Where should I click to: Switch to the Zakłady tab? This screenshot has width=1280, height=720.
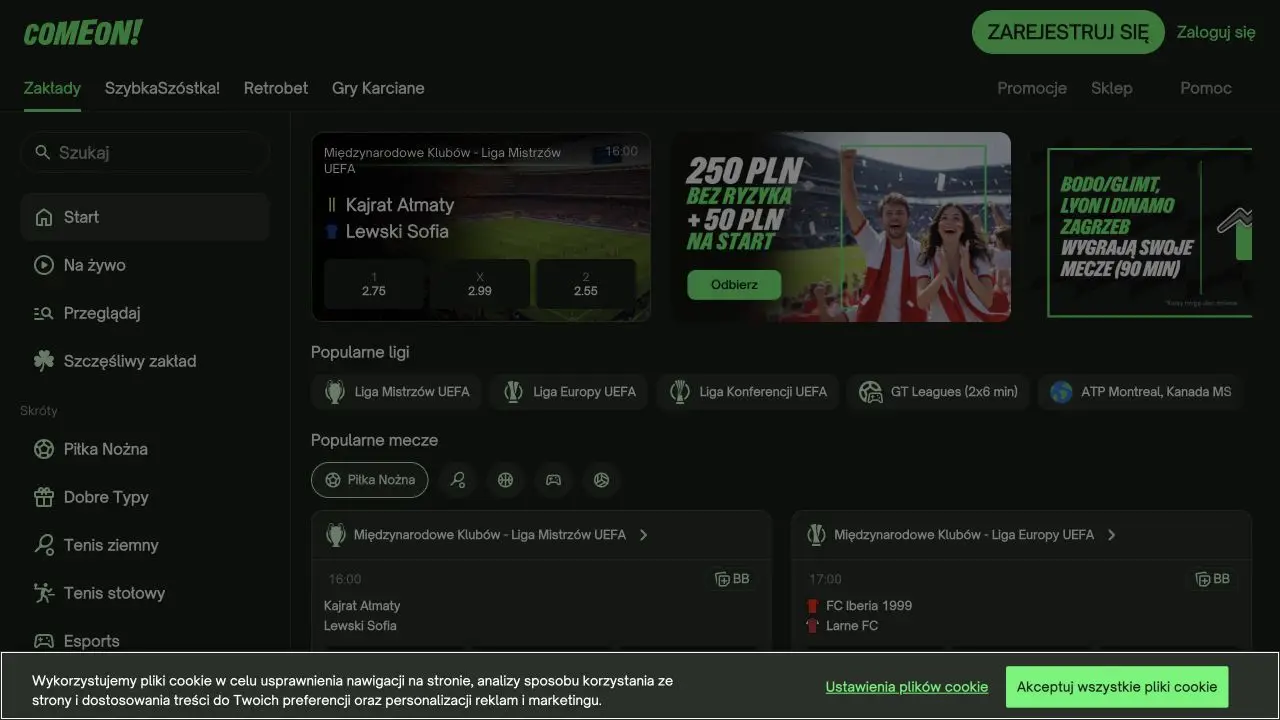click(x=52, y=88)
